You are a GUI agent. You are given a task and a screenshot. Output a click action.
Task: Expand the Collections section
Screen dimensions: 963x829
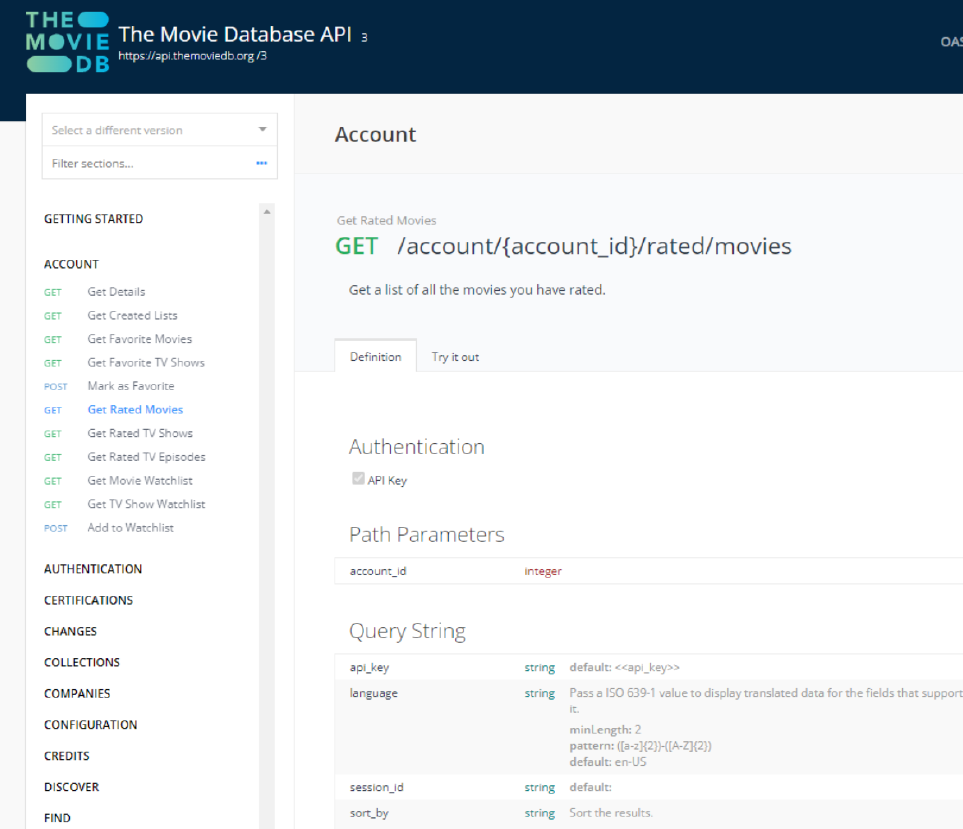82,663
